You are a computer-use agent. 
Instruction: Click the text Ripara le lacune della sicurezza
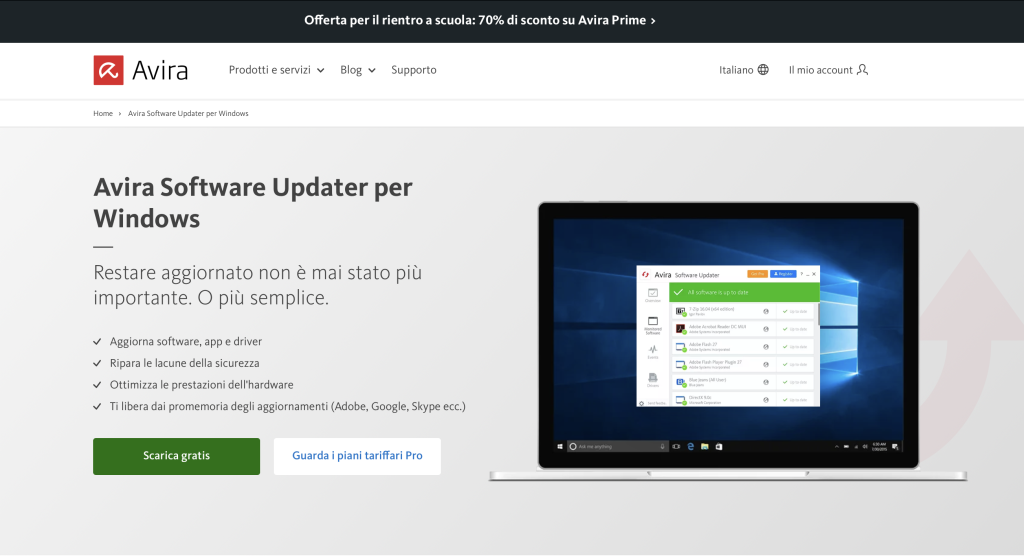point(184,363)
